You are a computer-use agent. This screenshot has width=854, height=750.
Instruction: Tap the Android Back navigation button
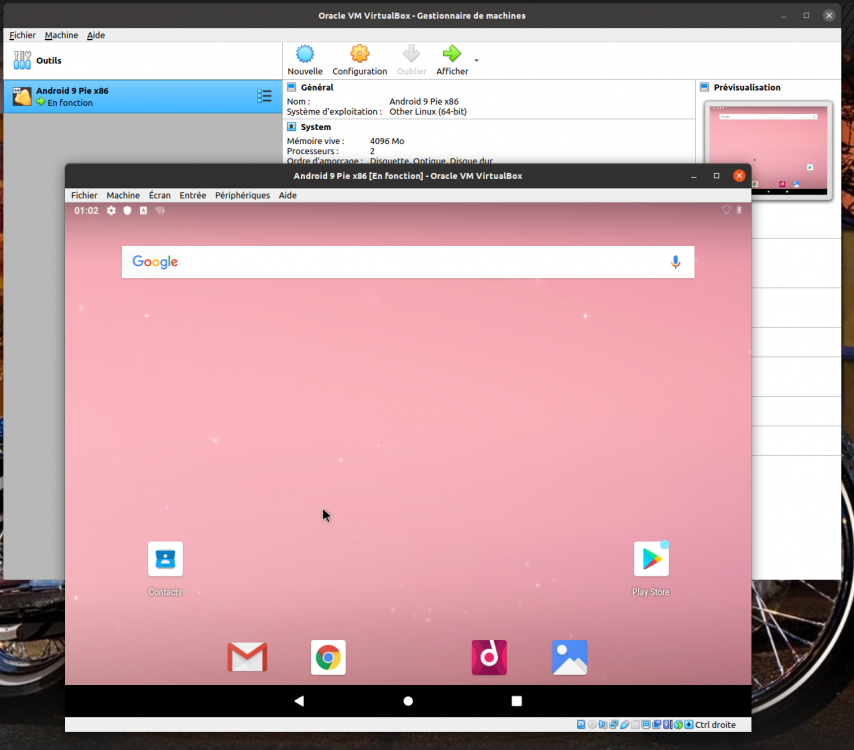(299, 701)
